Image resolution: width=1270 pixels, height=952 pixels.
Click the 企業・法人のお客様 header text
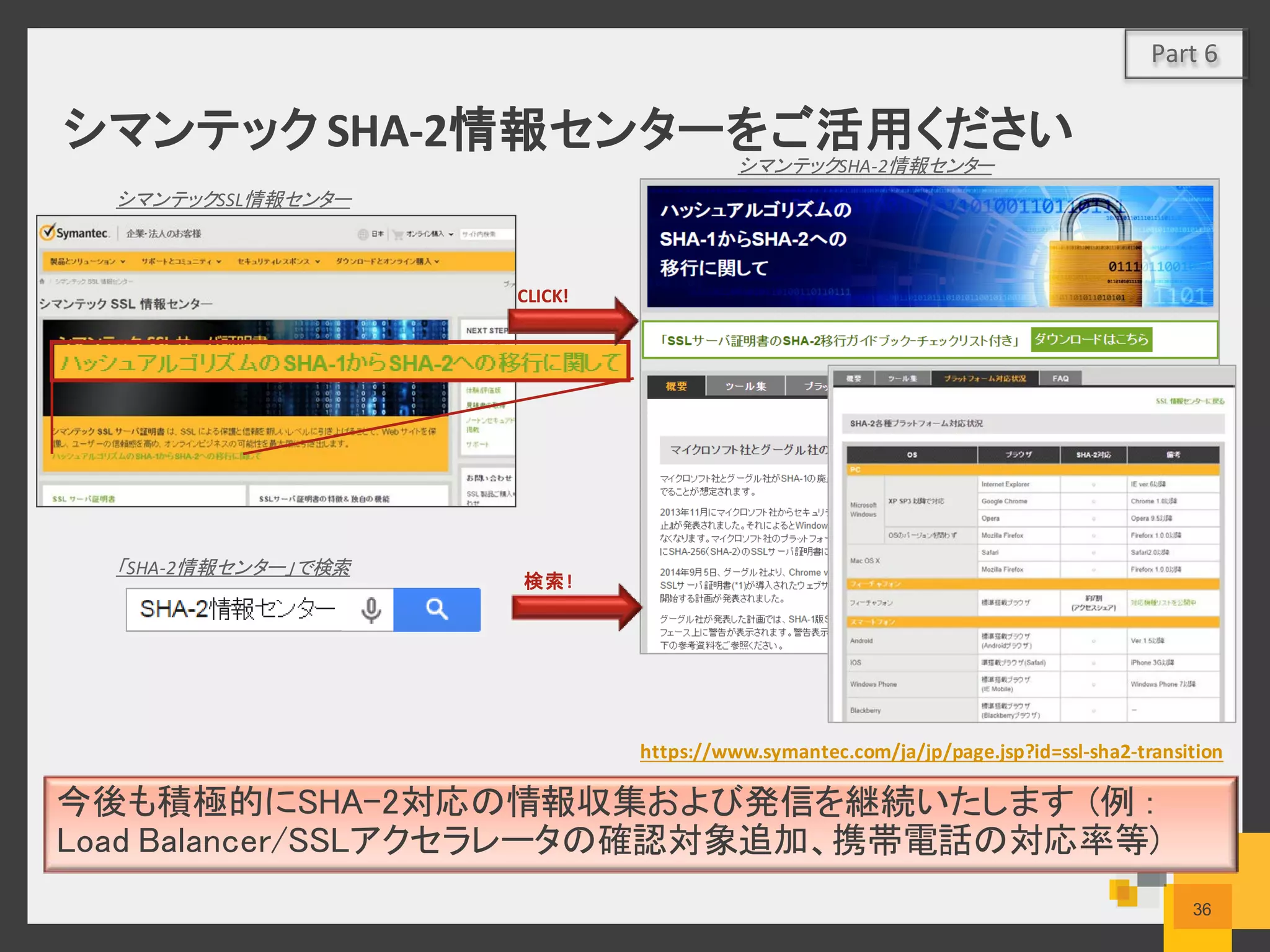coord(164,234)
